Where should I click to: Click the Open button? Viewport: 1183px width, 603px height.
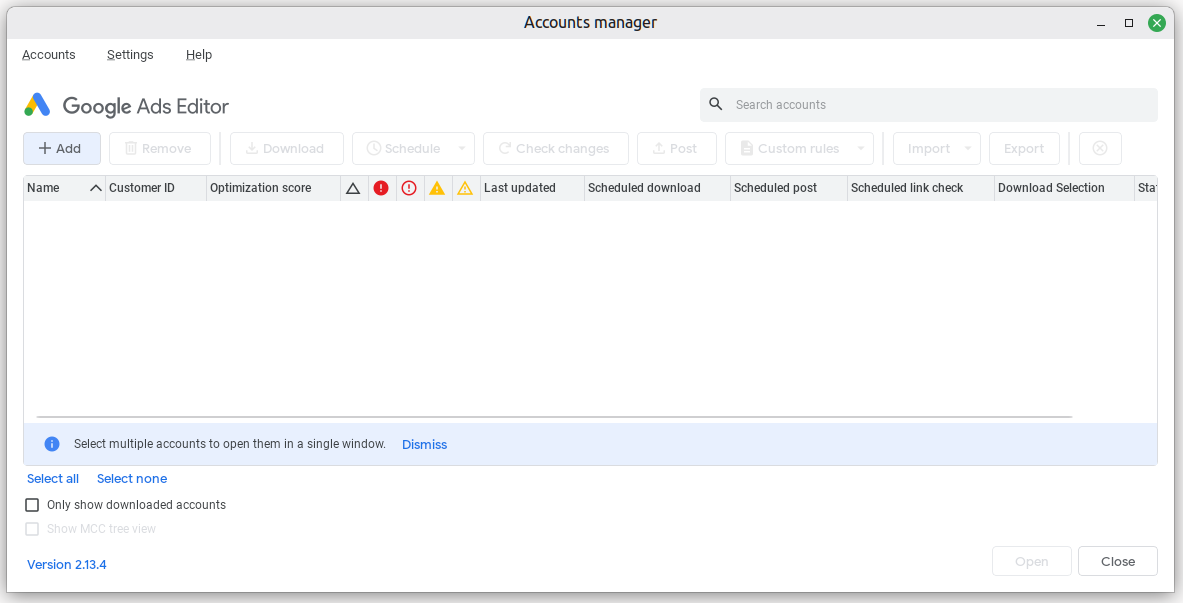(1031, 561)
